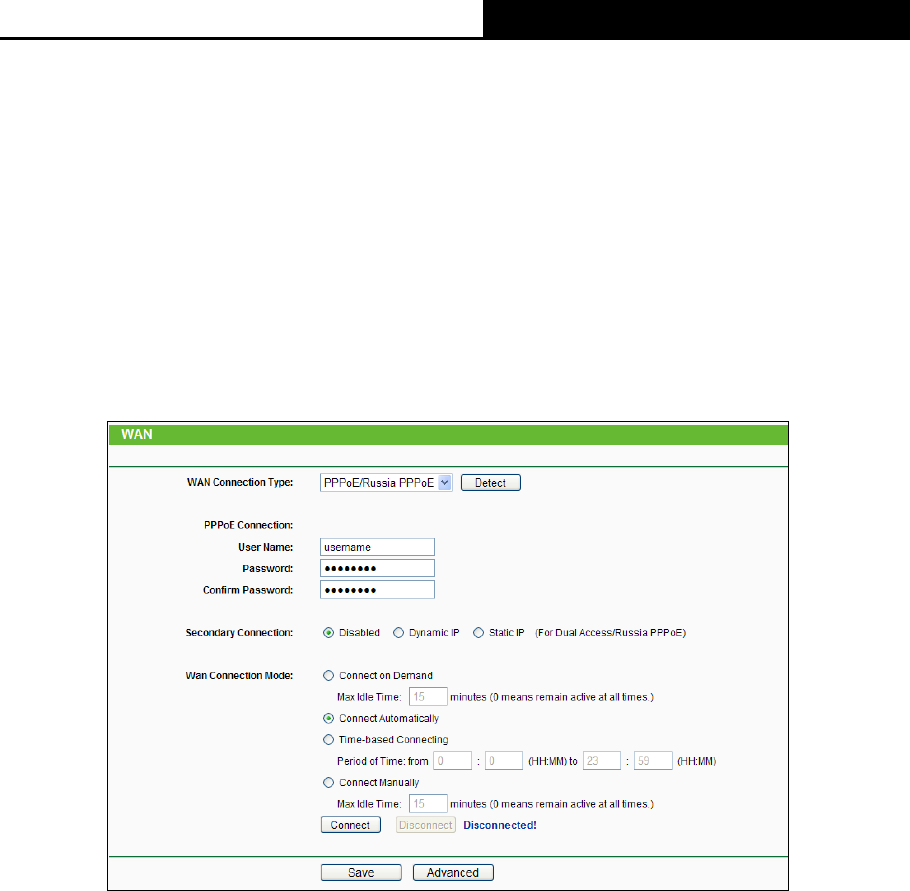Click the Disconnected! status text
Viewport: 910px width, 891px height.
pyautogui.click(x=500, y=825)
